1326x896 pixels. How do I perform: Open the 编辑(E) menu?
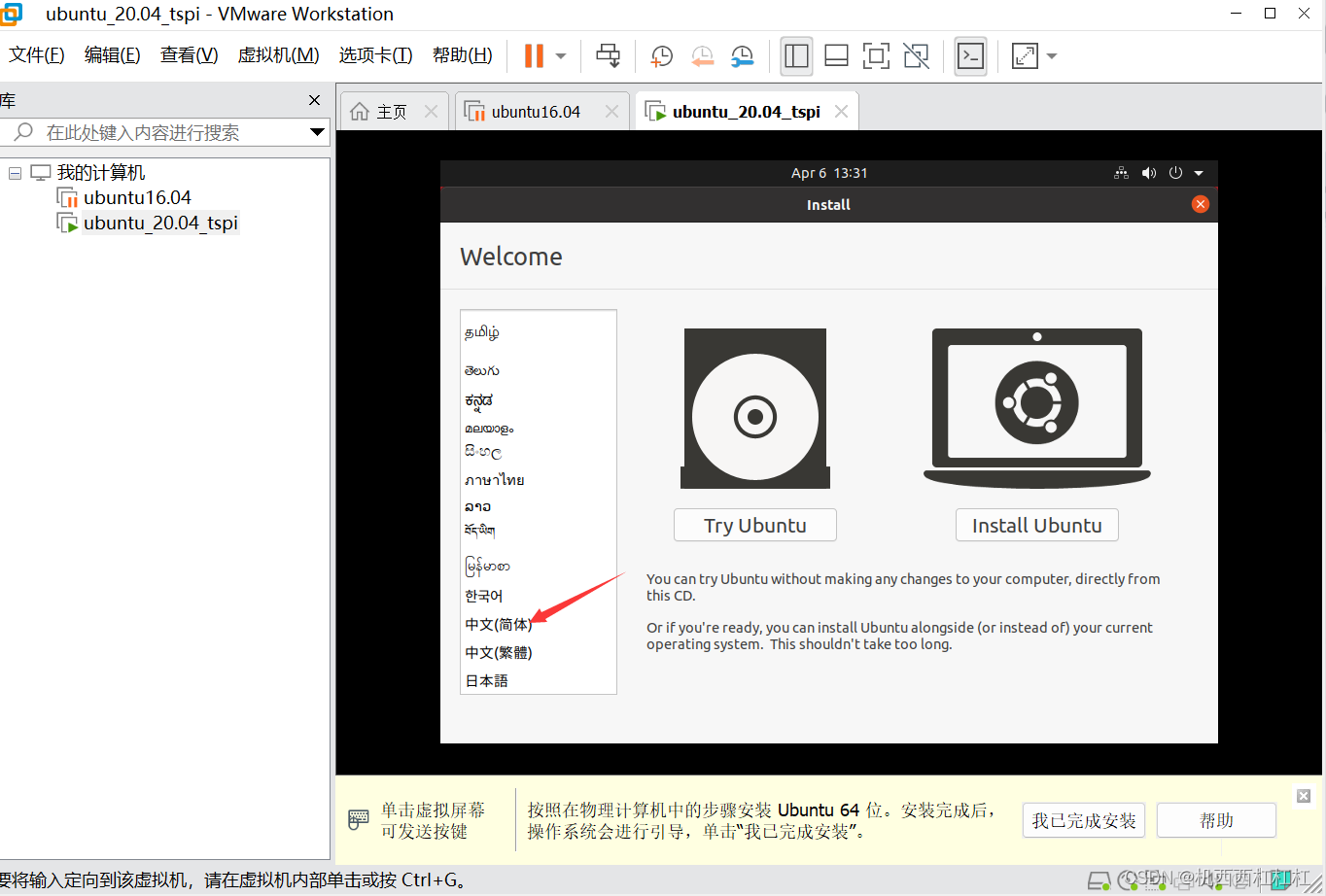tap(112, 55)
